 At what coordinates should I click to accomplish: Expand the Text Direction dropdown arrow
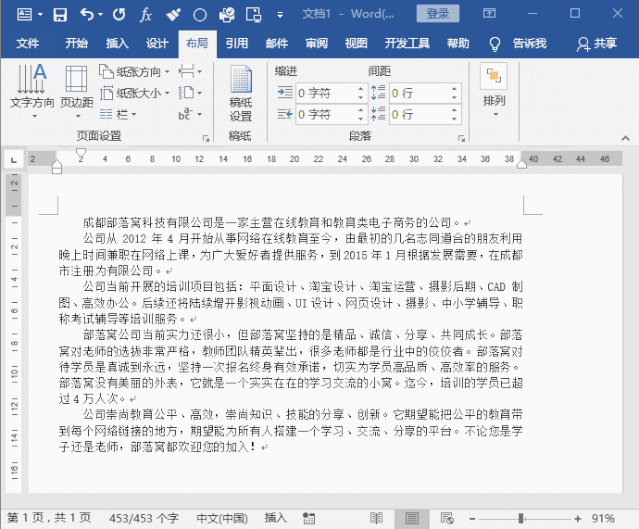35,117
